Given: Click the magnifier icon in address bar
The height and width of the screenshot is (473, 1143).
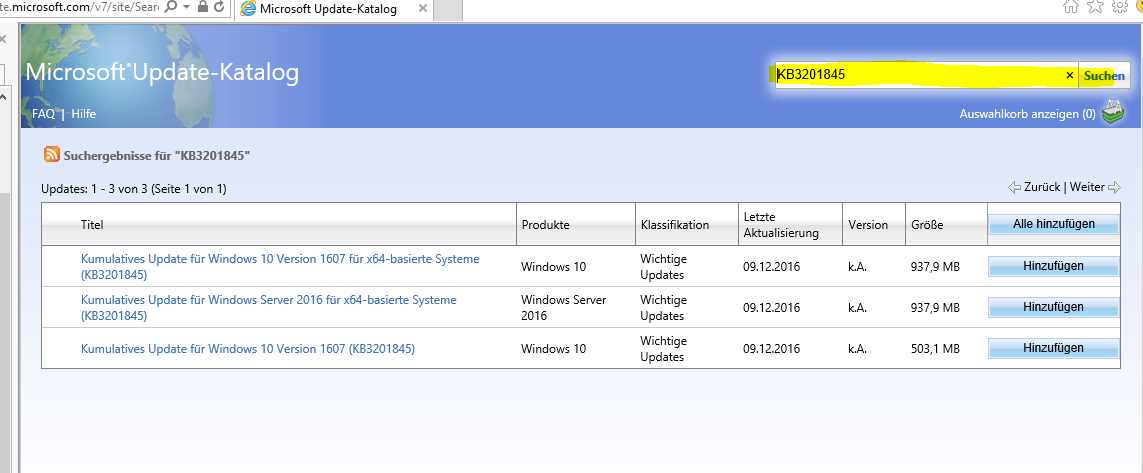Looking at the screenshot, I should coord(170,7).
